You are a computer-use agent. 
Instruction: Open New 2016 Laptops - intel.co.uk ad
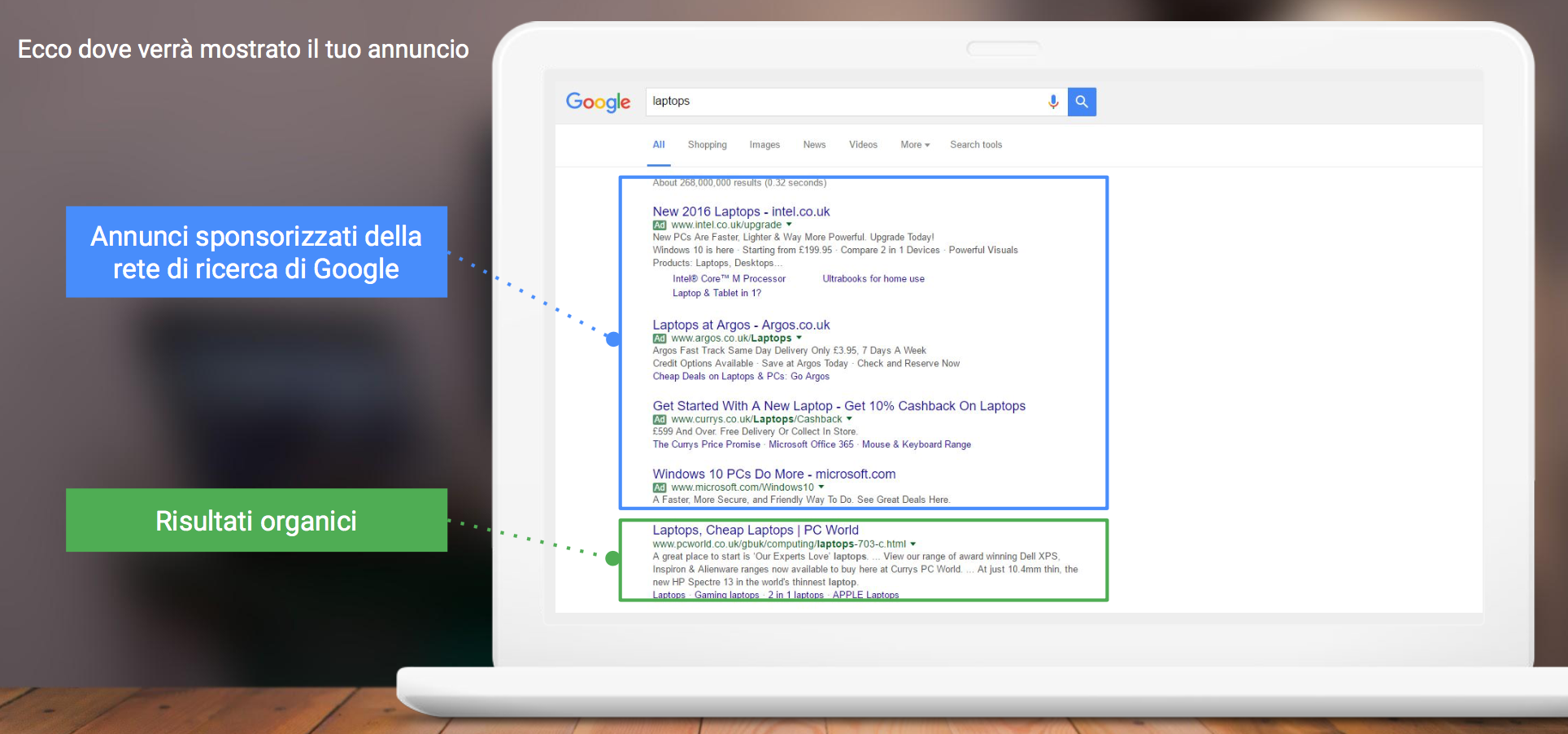click(741, 212)
